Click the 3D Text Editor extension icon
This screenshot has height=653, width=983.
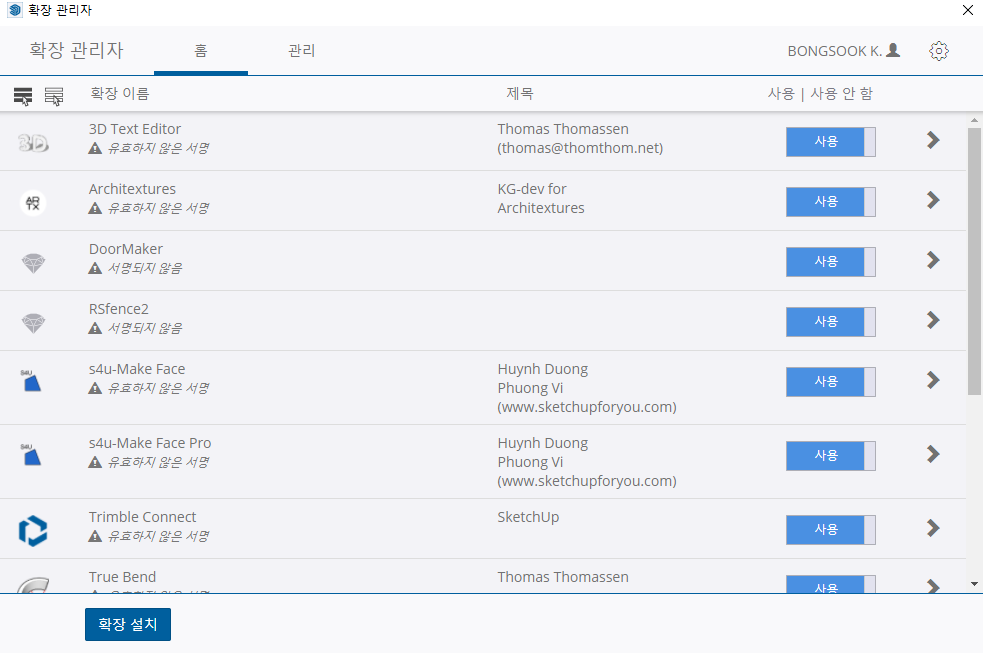[33, 143]
